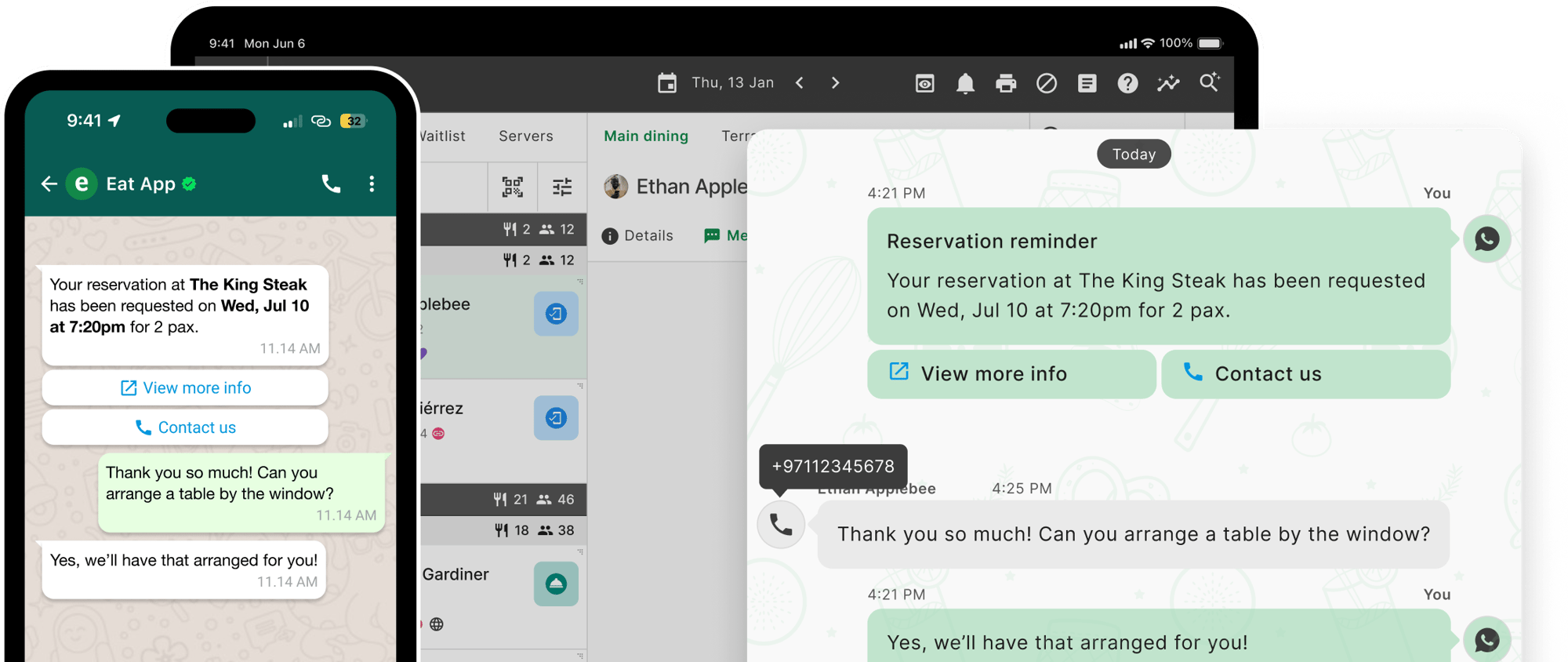The image size is (1568, 662).
Task: Click the 'Reservation reminder' message heading
Action: click(x=992, y=241)
